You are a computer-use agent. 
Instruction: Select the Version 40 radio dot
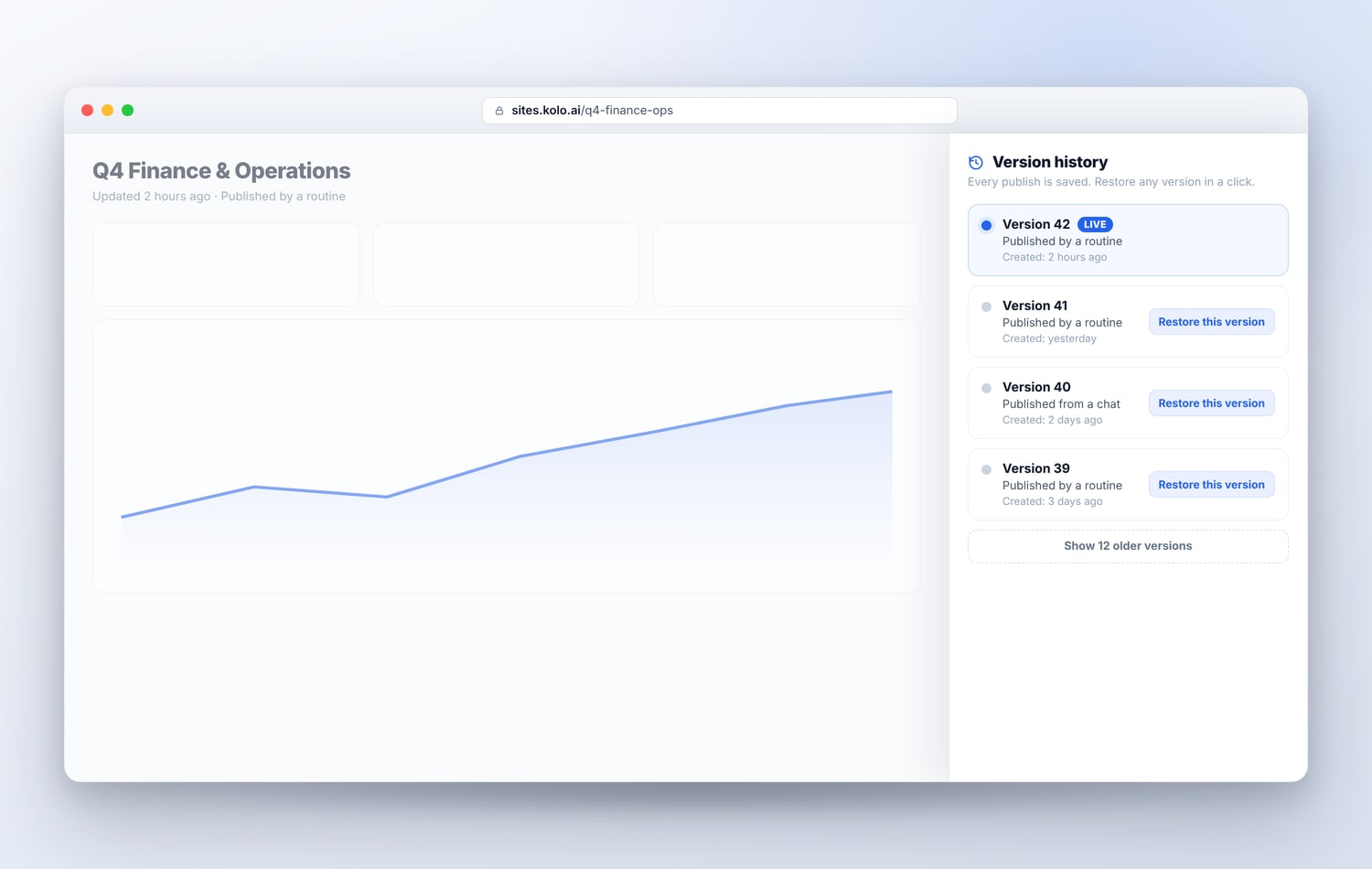click(986, 388)
